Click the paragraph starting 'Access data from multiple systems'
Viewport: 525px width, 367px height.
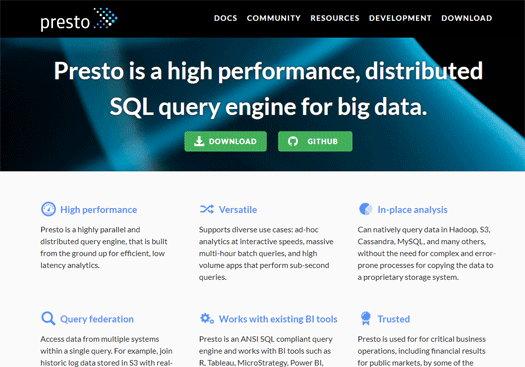pos(106,351)
